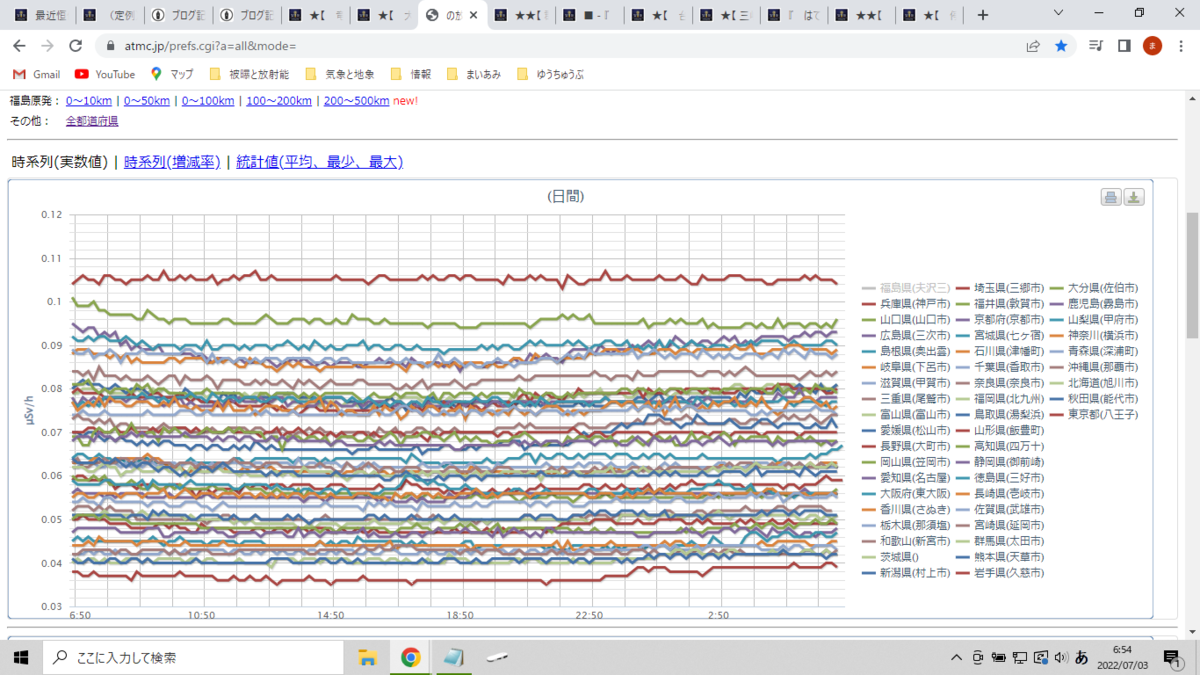Open the Gmail bookmark
The image size is (1200, 675).
[36, 74]
